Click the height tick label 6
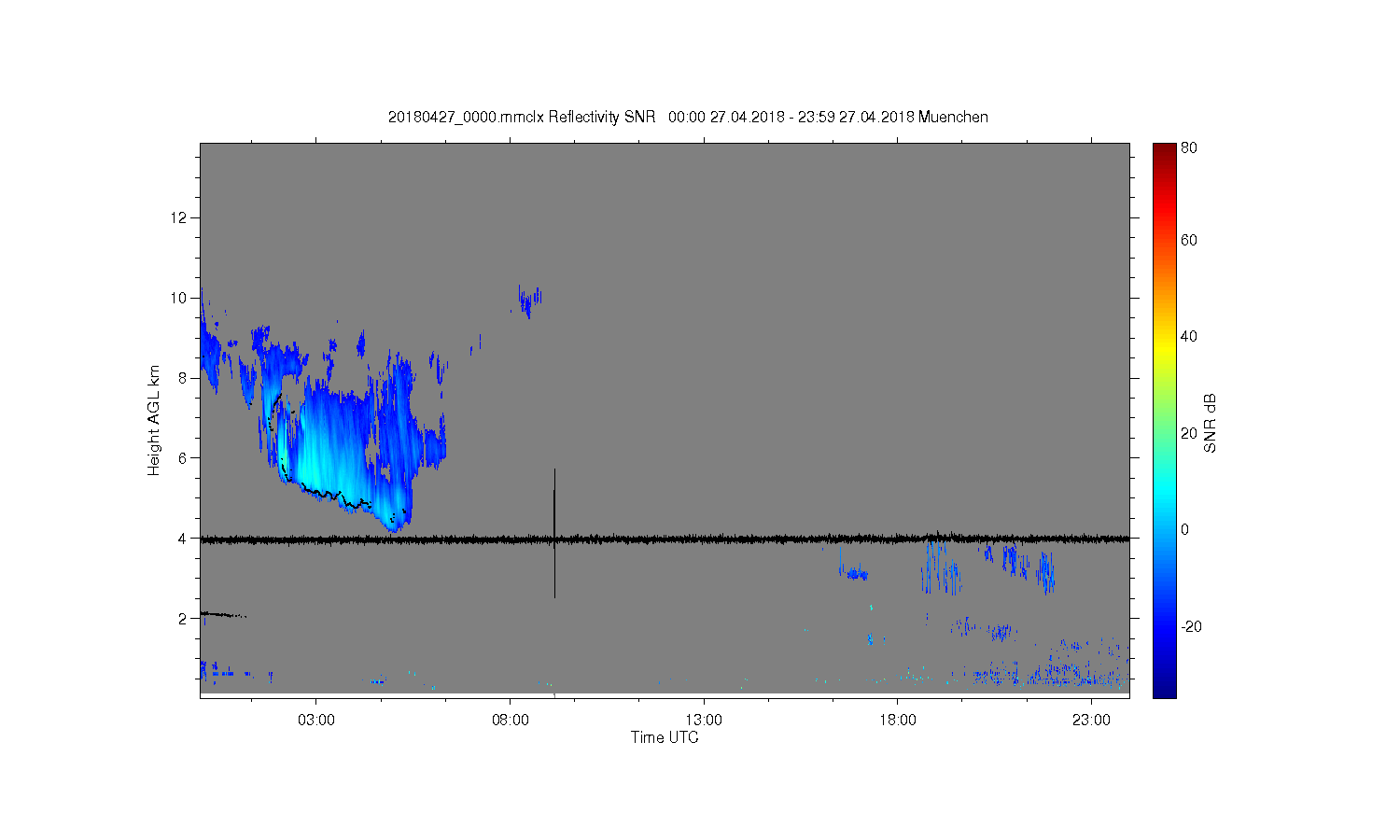The image size is (1400, 840). point(183,458)
